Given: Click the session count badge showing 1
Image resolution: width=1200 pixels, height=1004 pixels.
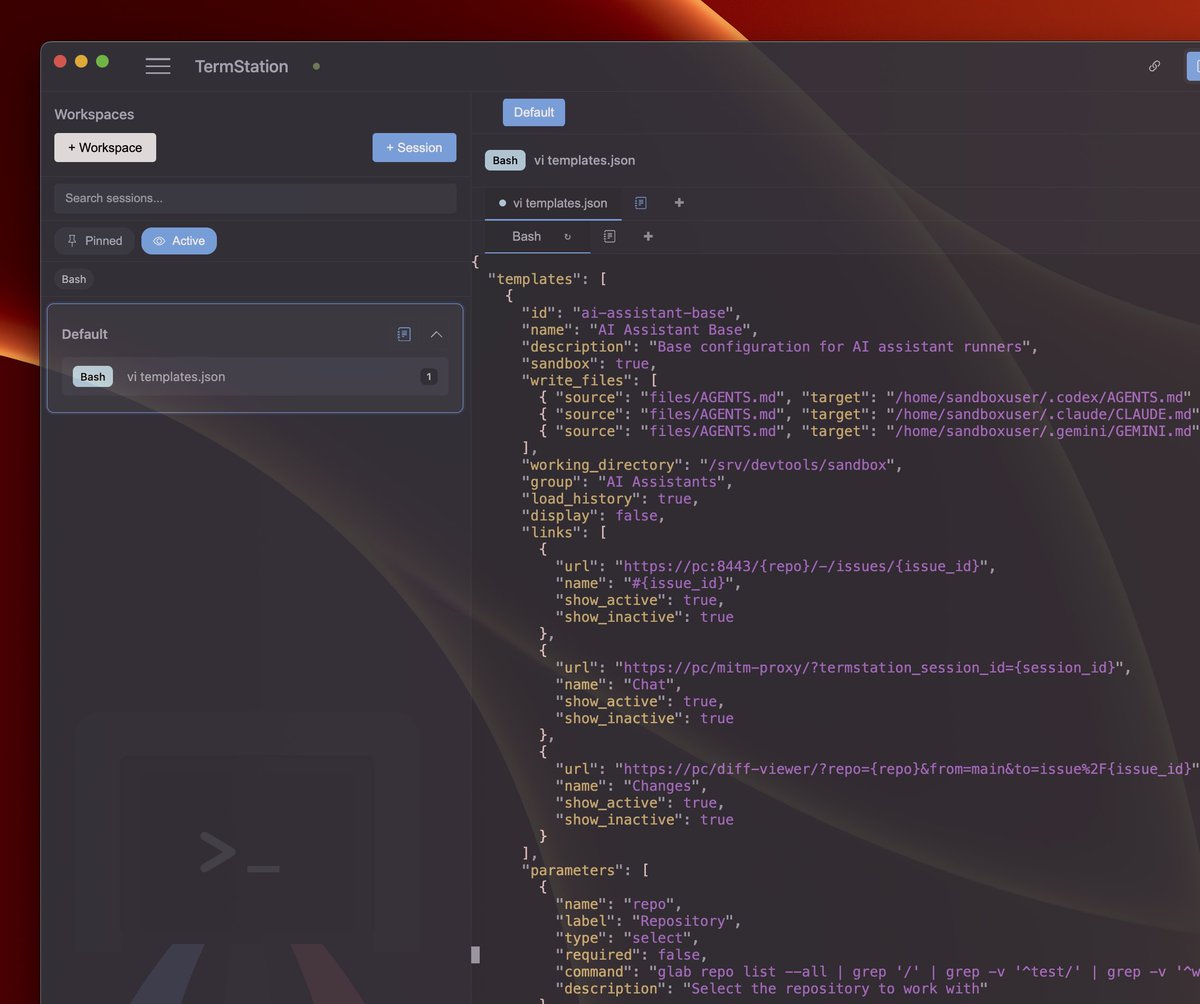Looking at the screenshot, I should click(x=428, y=377).
